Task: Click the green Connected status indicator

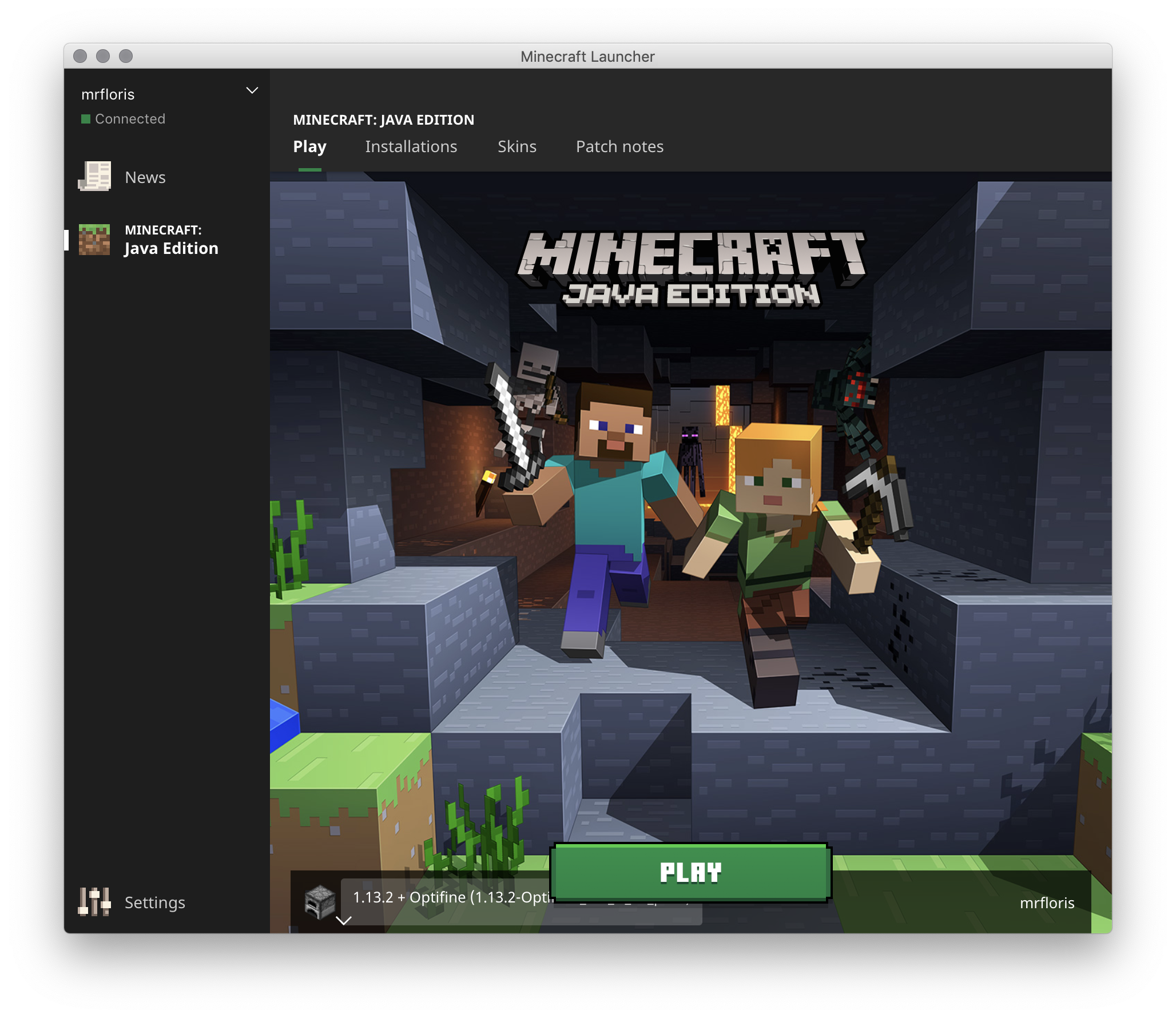Action: click(x=86, y=119)
